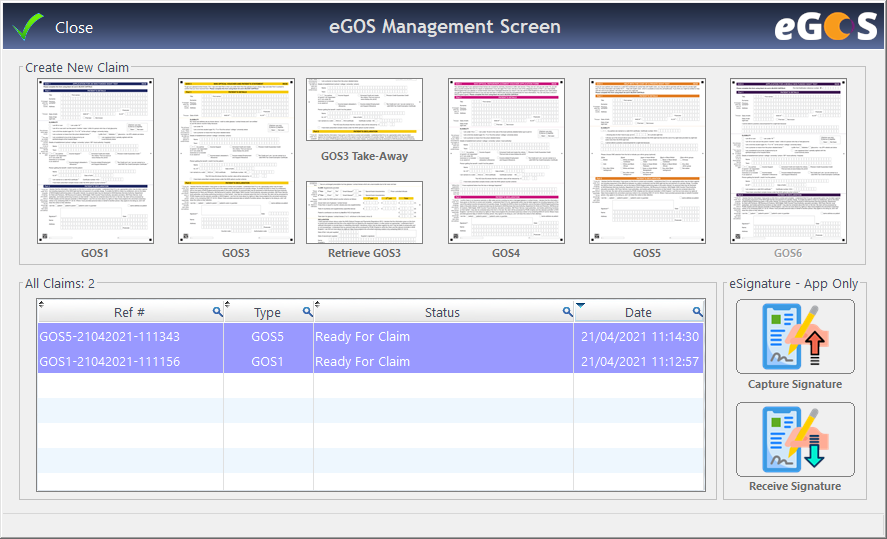Click the Status column search magnifier
887x539 pixels.
pyautogui.click(x=567, y=312)
